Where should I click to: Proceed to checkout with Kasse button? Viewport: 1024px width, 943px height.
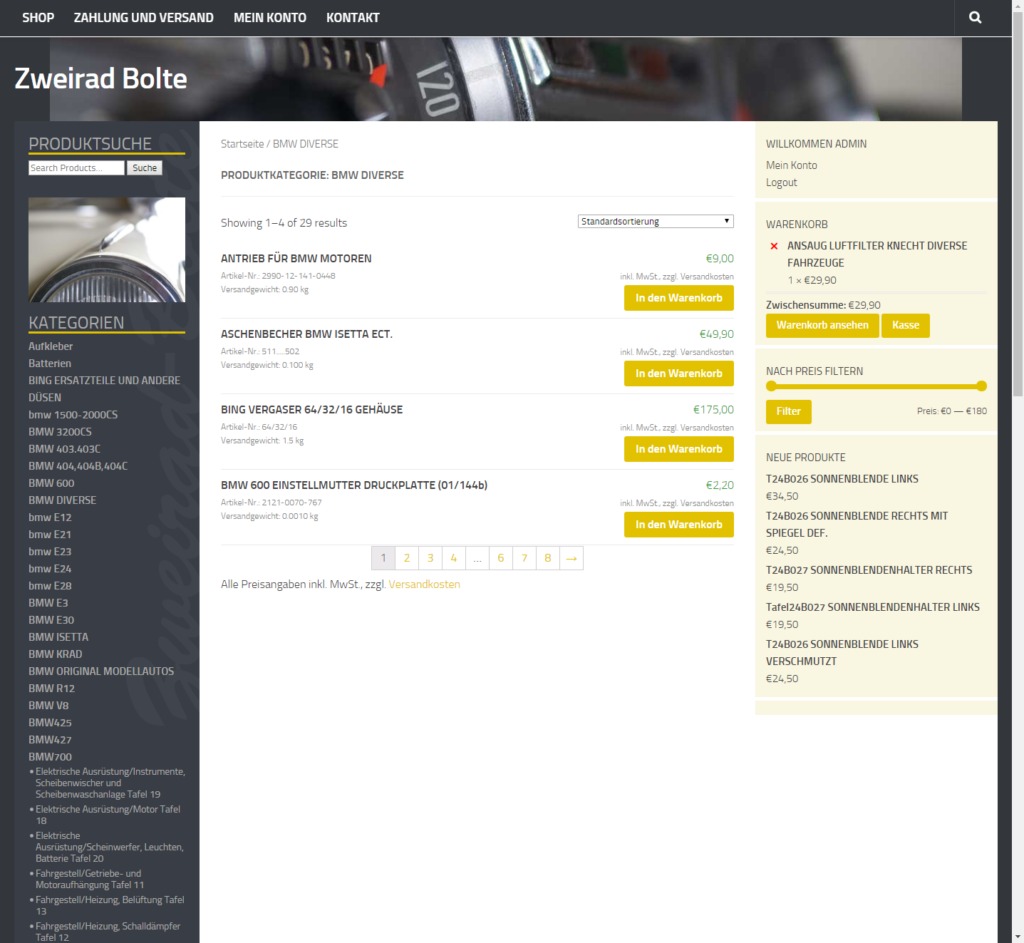click(x=905, y=325)
